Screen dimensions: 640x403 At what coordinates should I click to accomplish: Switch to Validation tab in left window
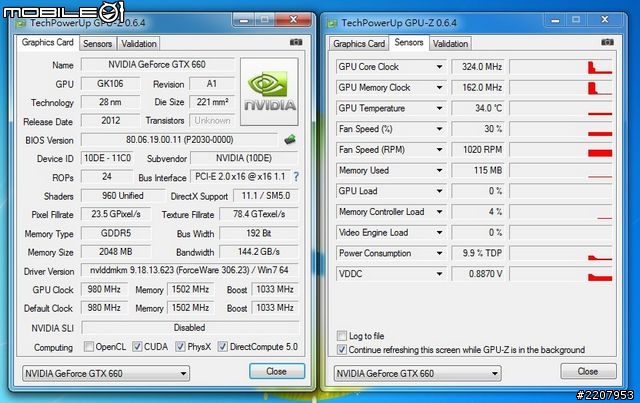[139, 44]
